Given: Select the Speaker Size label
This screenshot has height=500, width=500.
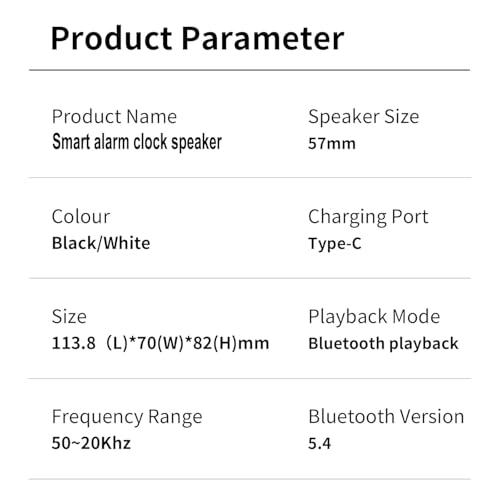Looking at the screenshot, I should coord(364,117).
